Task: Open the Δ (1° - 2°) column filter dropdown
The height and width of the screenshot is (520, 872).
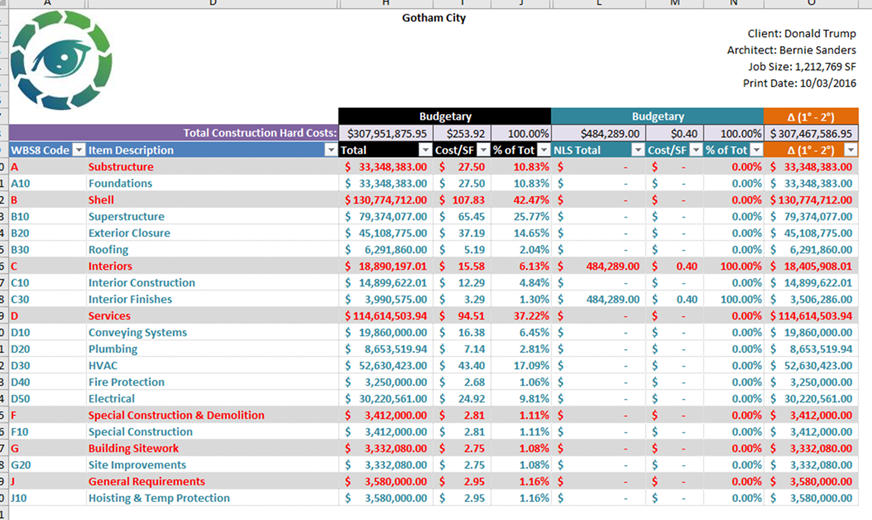Action: point(850,150)
